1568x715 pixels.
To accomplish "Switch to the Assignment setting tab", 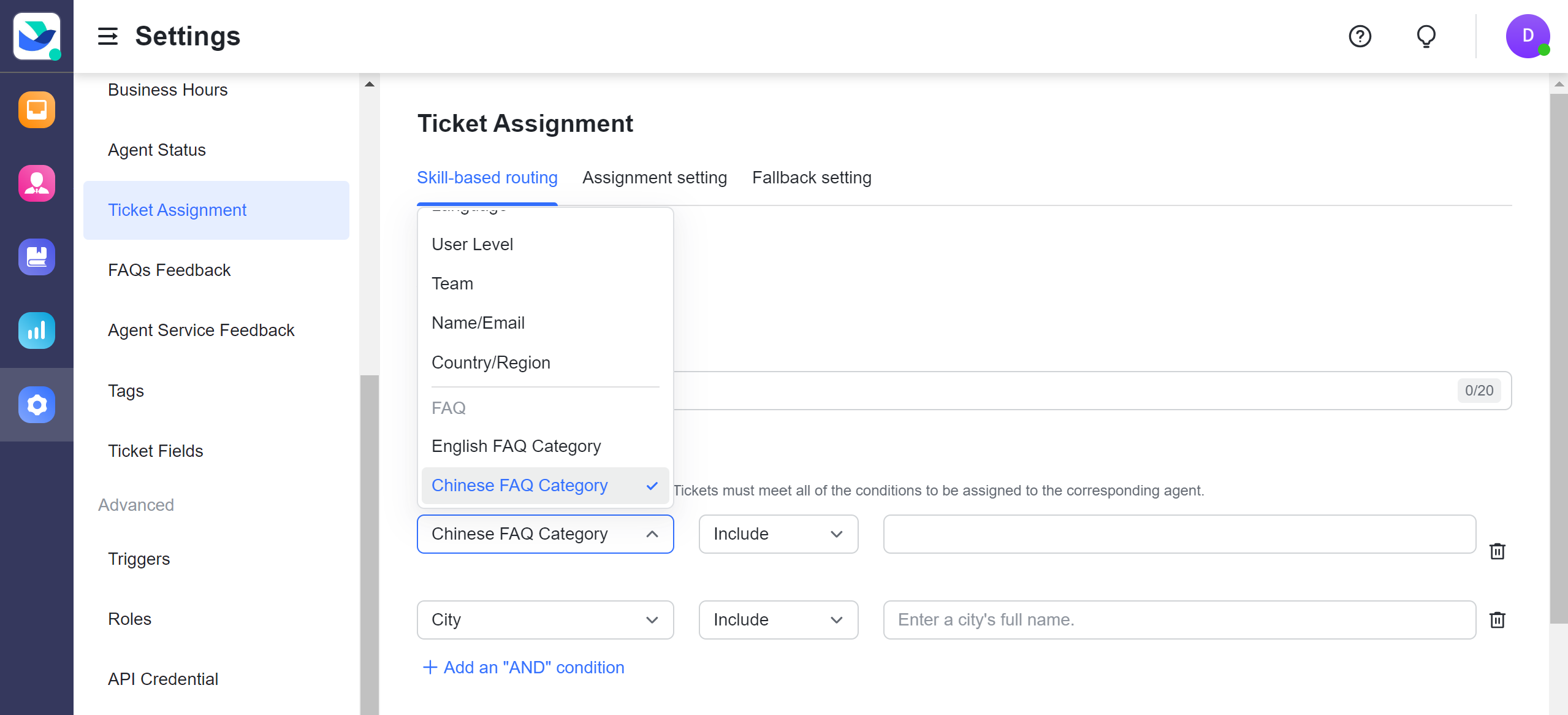I will (653, 177).
